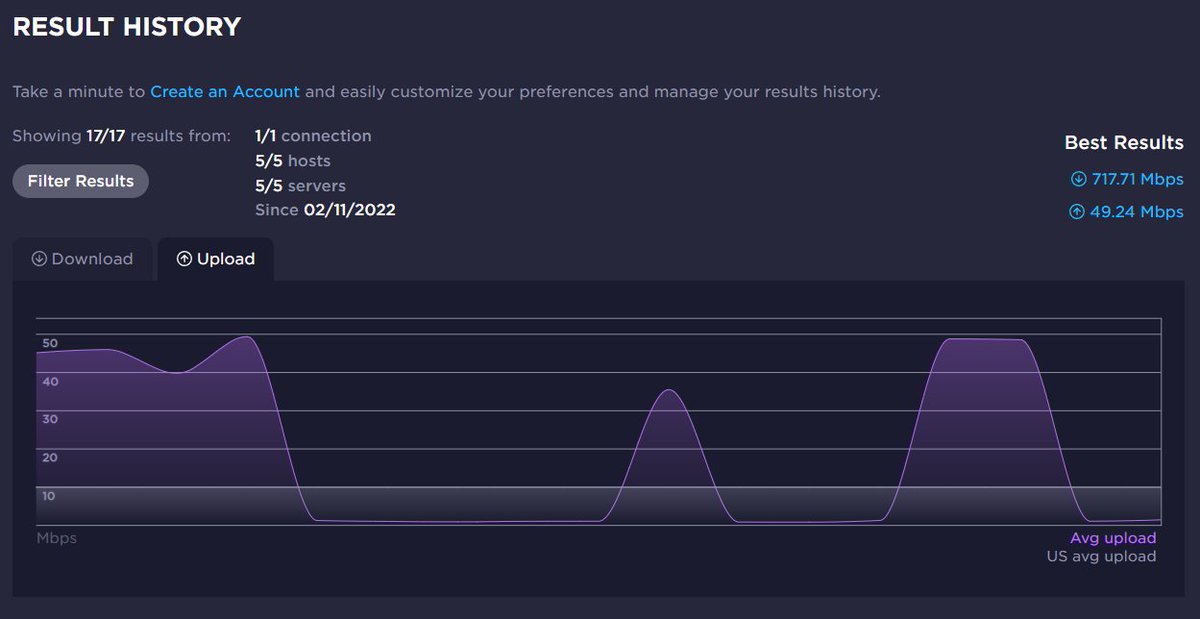Click the upload icon beside 49.24 Mbps
The width and height of the screenshot is (1200, 619).
coord(1076,212)
